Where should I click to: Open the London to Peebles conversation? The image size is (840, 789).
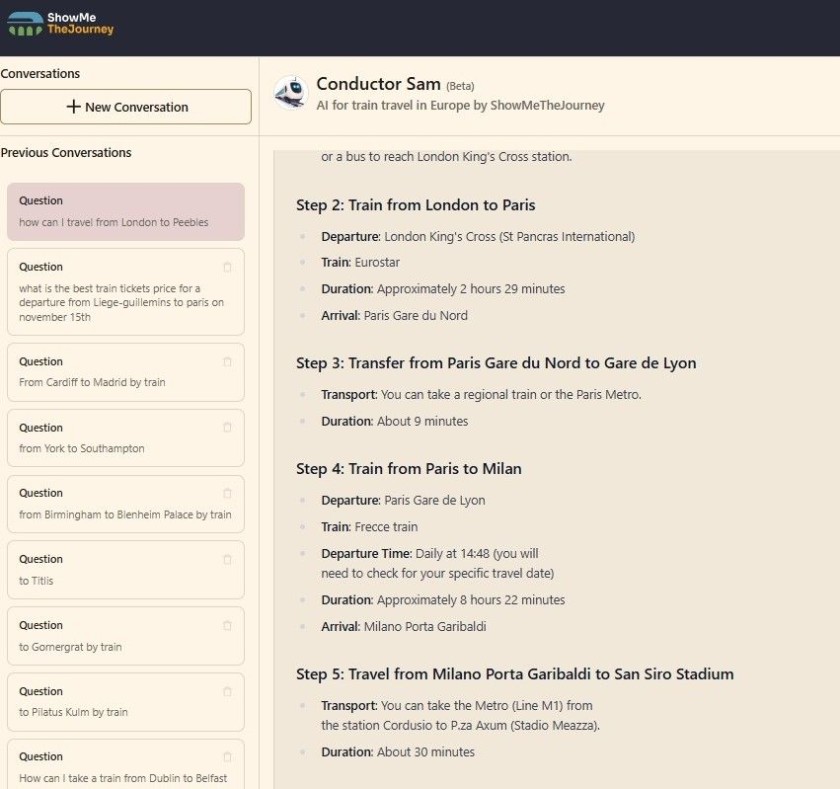pos(126,212)
